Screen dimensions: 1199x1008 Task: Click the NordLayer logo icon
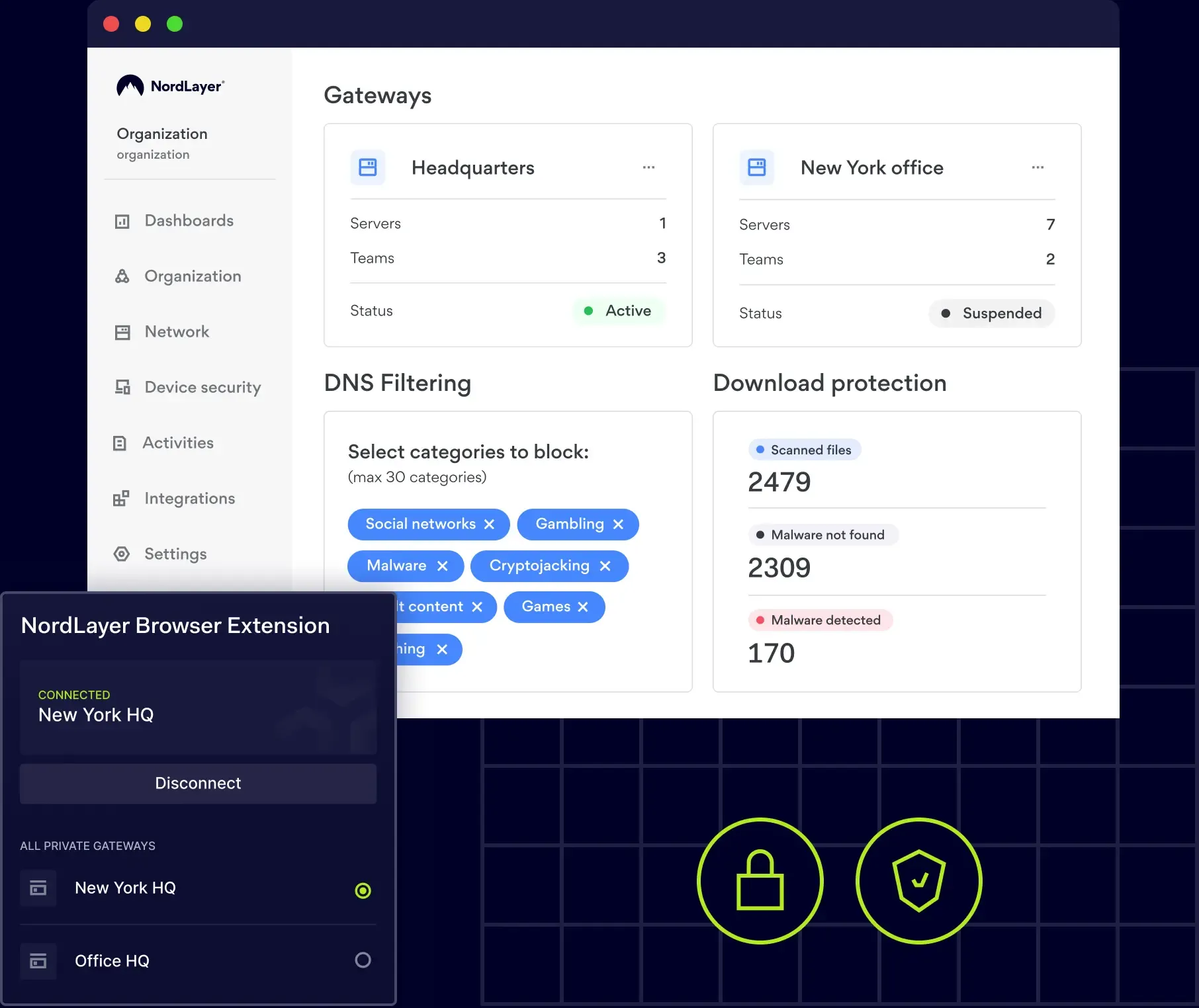[x=130, y=86]
